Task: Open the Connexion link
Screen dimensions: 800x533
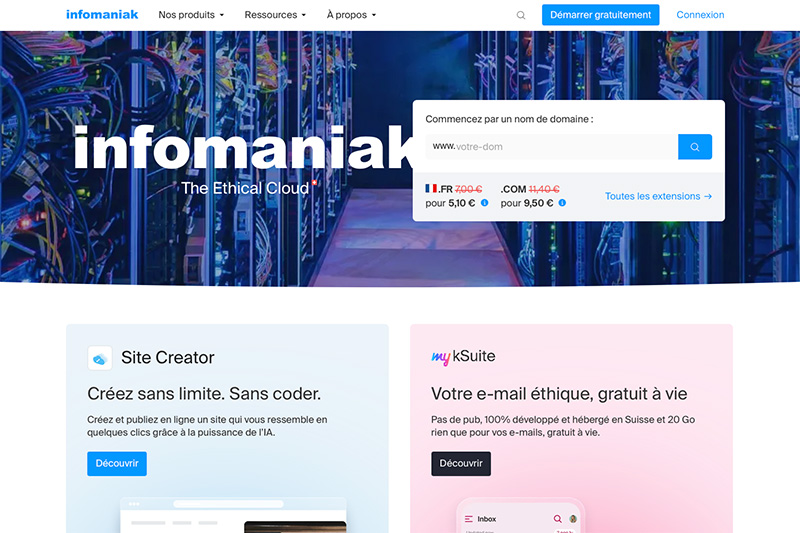Action: (700, 15)
